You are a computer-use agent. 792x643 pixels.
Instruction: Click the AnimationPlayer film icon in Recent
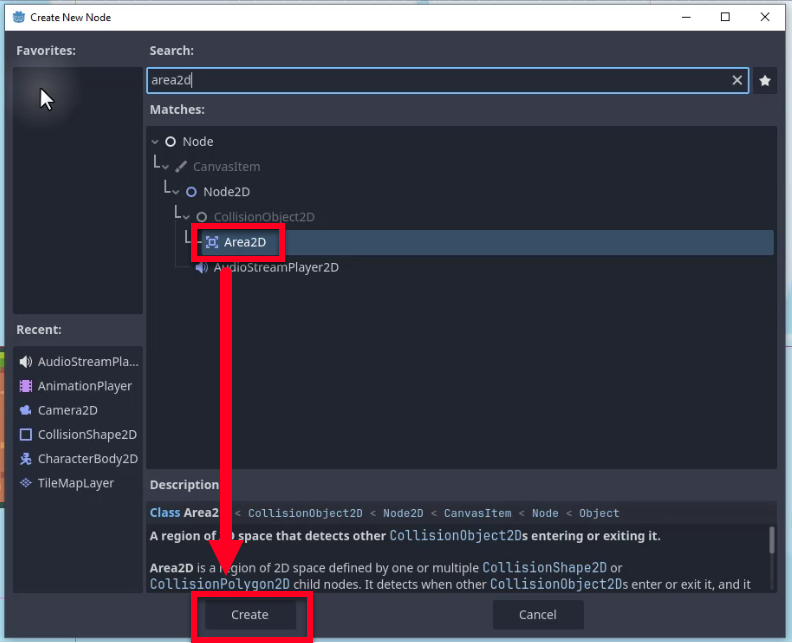click(x=25, y=386)
